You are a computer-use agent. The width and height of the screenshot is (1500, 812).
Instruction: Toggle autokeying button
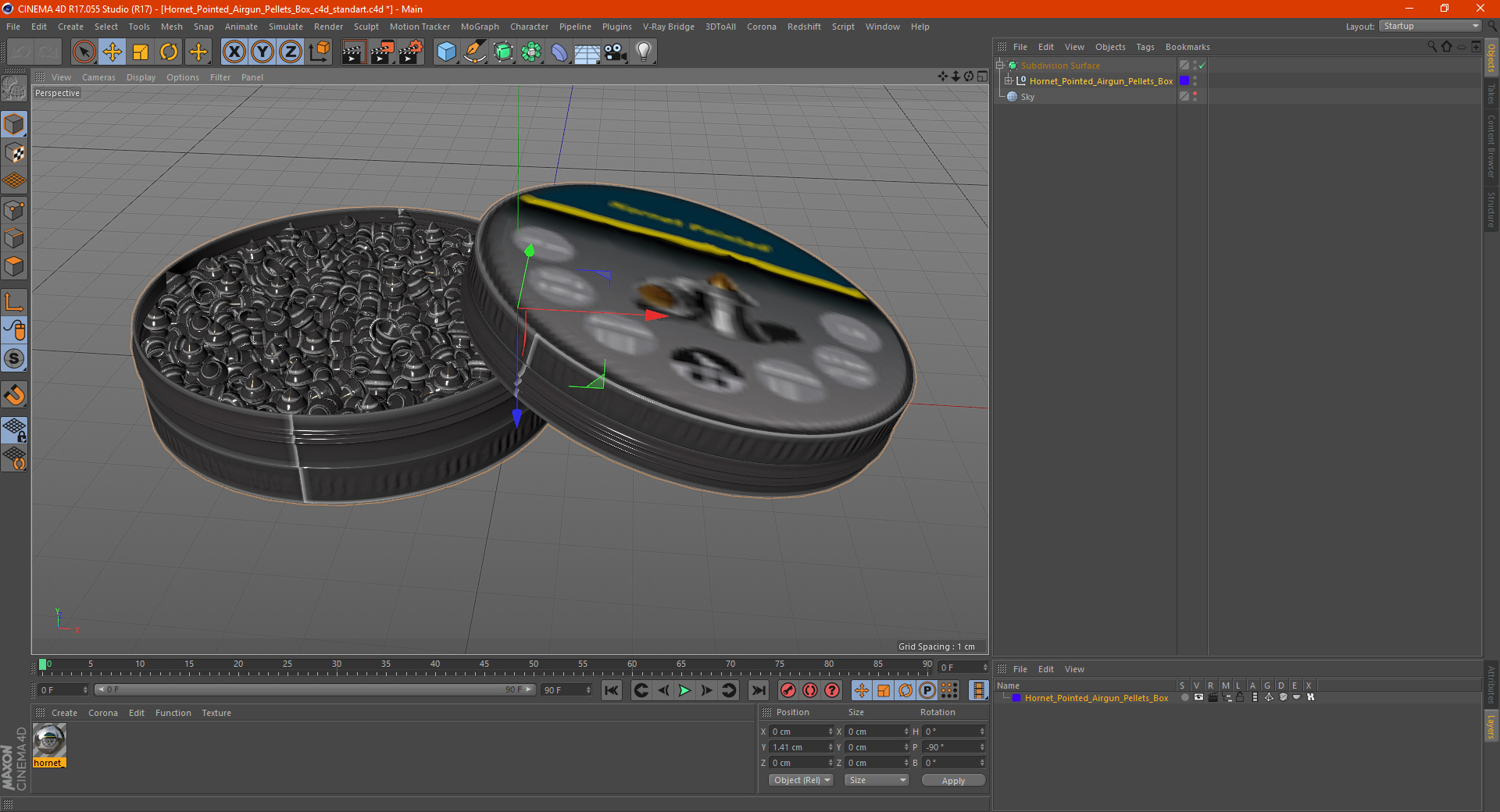(x=810, y=690)
